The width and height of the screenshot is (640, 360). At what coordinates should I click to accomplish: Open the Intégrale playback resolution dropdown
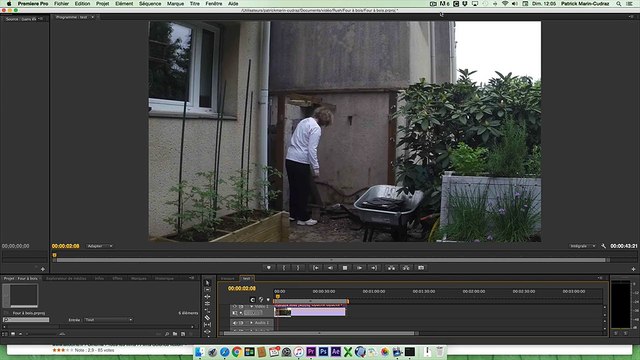582,246
